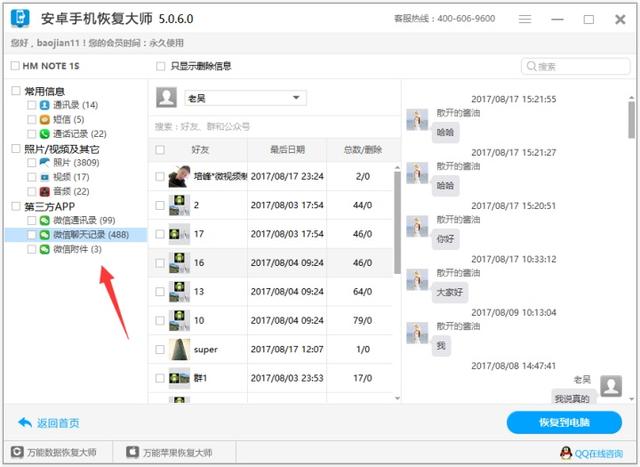Open the hamburger menu icon

point(525,19)
